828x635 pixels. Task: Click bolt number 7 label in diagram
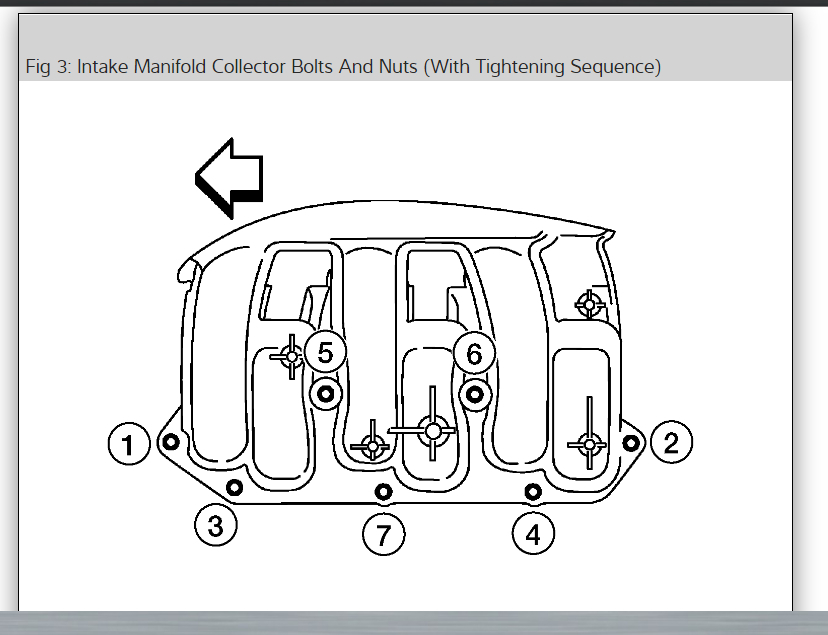(383, 534)
